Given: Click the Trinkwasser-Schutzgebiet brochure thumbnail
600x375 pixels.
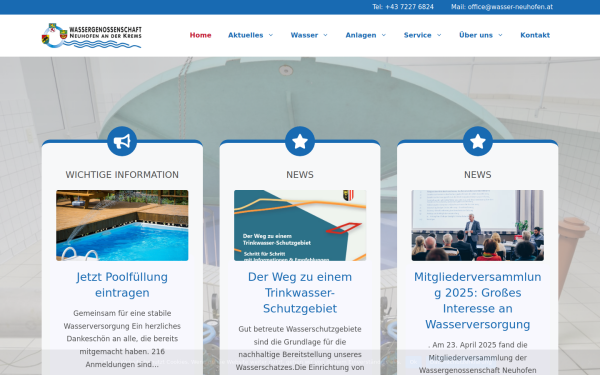Looking at the screenshot, I should 300,225.
